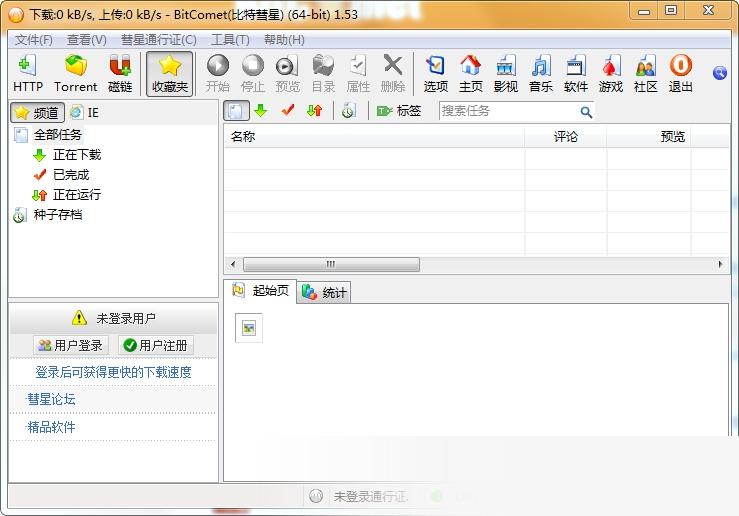This screenshot has height=516, width=739.
Task: Click the 预览 preview toolbar icon
Action: point(287,74)
